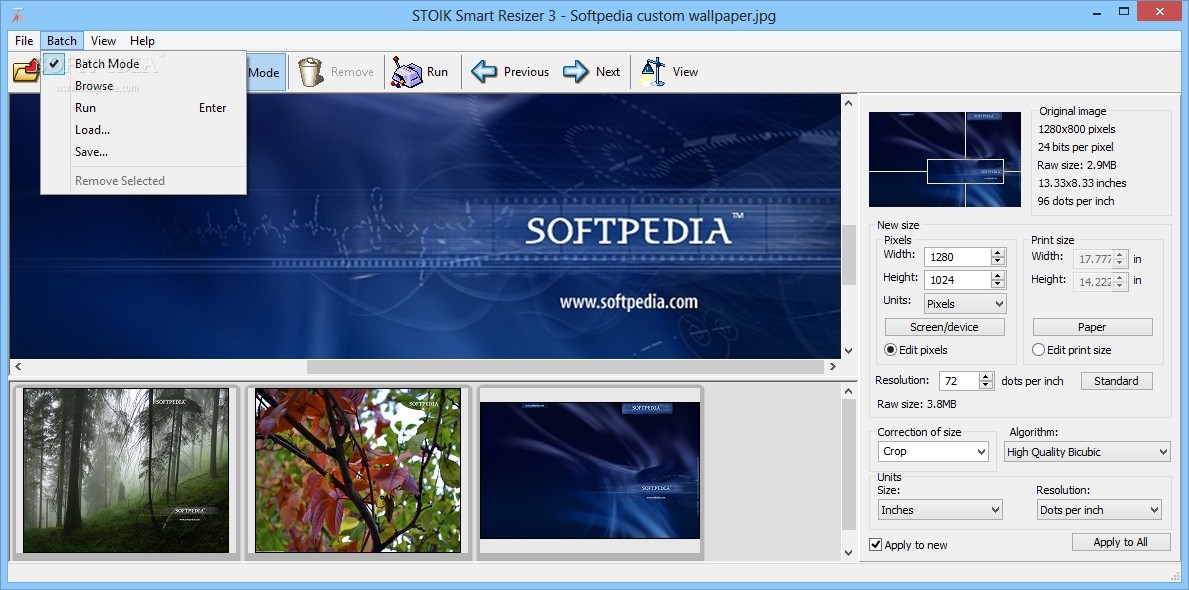Click the open folder icon in toolbar
This screenshot has width=1189, height=590.
pos(25,72)
